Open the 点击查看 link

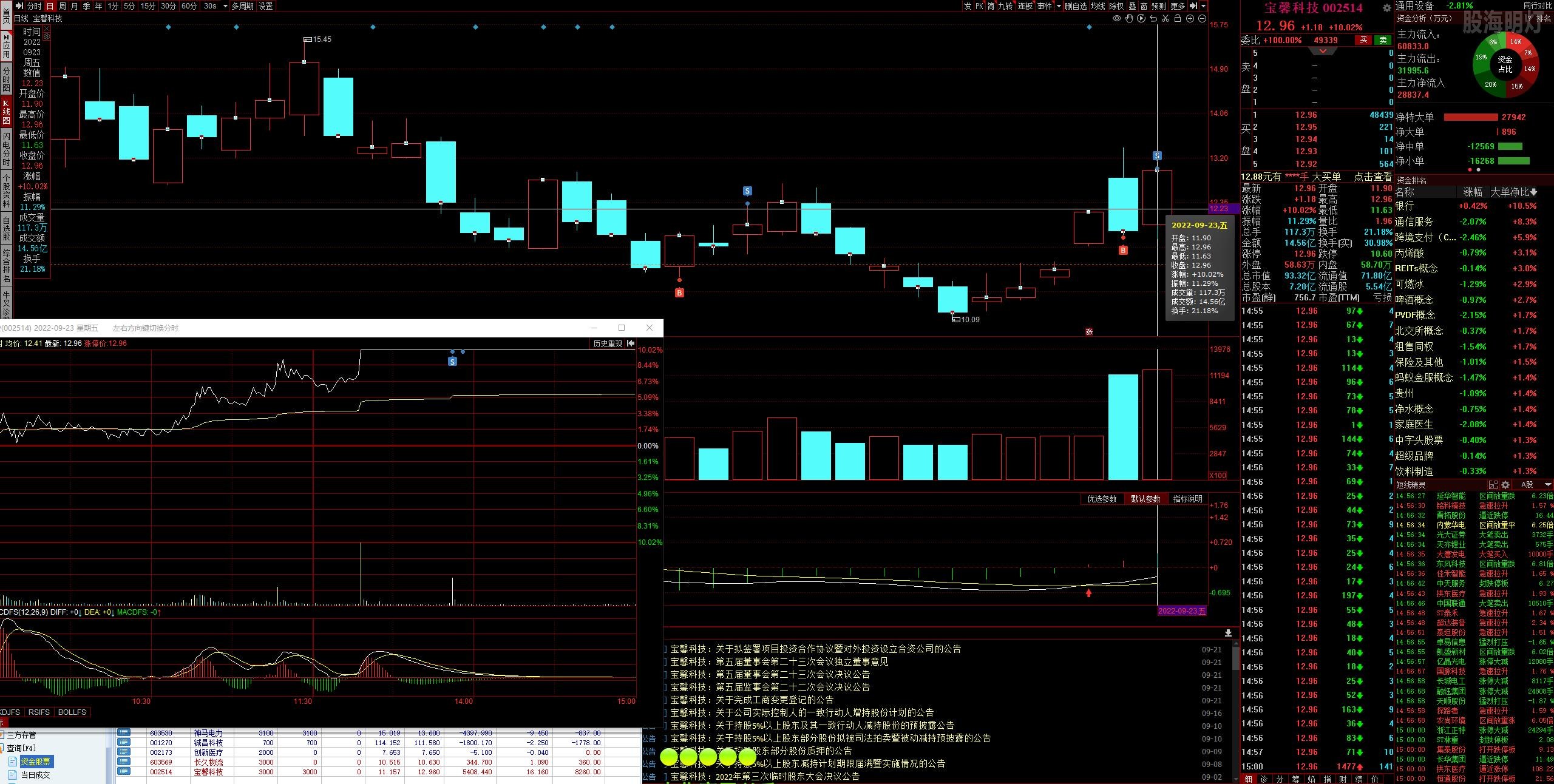click(x=1373, y=177)
